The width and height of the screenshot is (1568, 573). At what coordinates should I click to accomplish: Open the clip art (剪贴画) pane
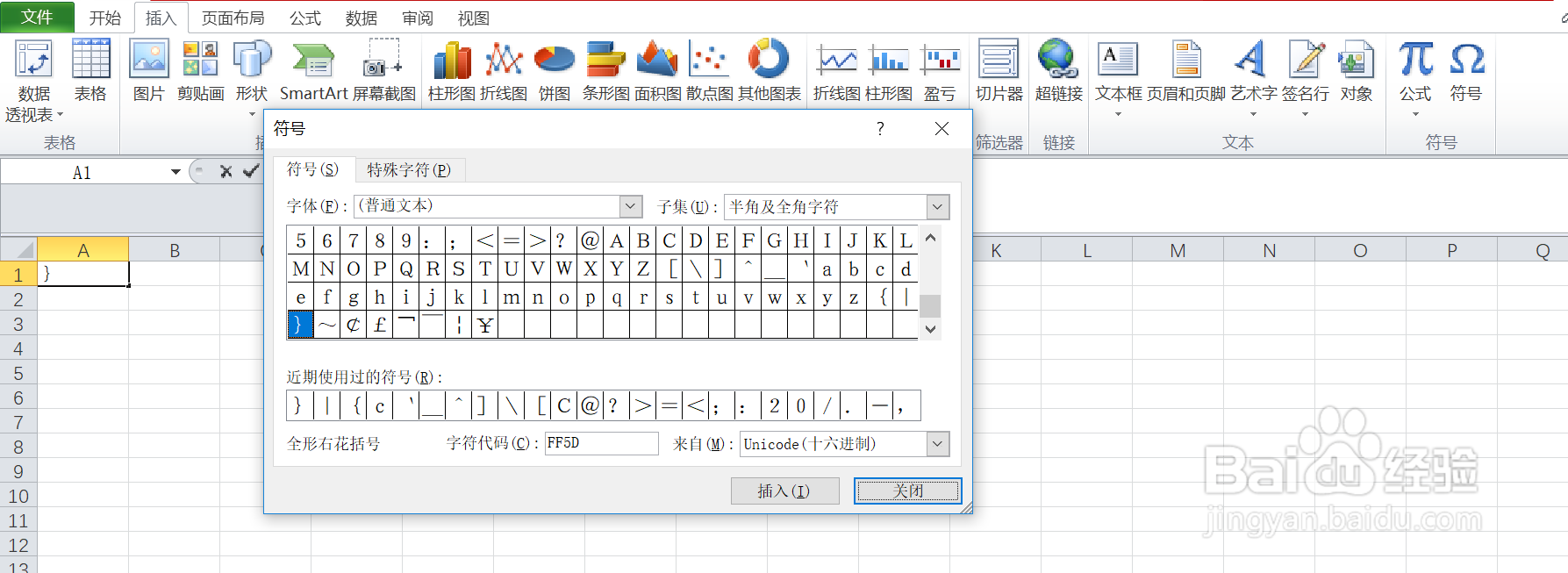(201, 71)
